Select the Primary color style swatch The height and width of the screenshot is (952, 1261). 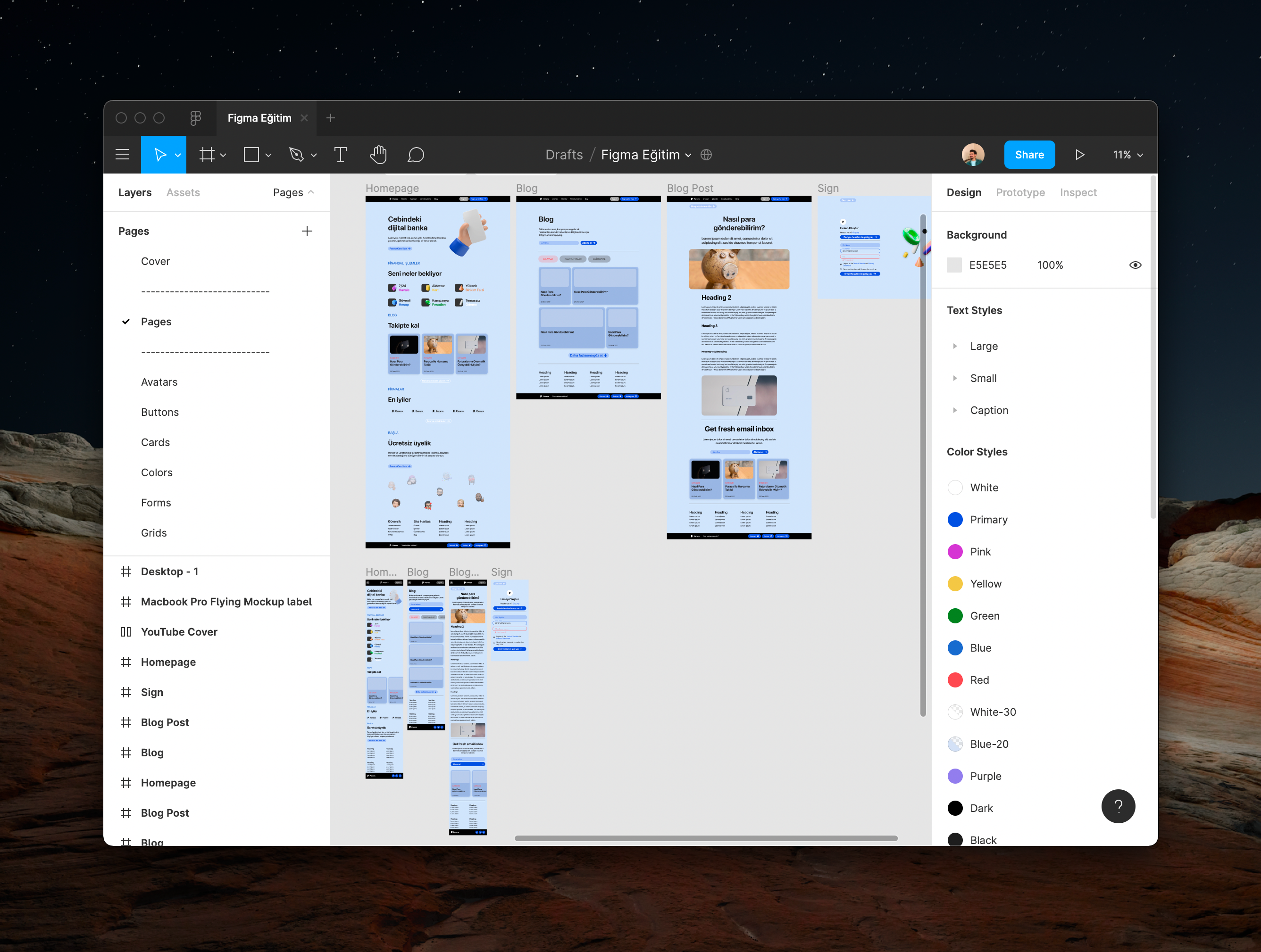[x=955, y=520]
